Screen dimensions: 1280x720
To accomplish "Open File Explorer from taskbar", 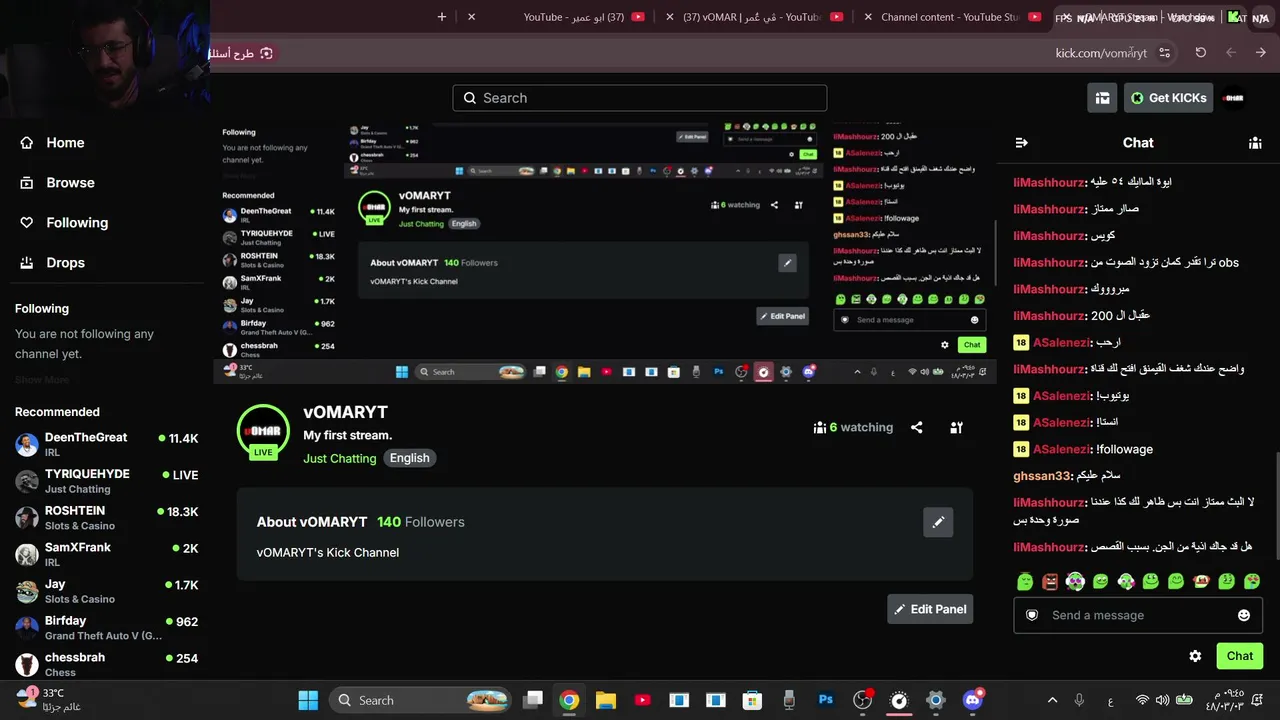I will pyautogui.click(x=606, y=700).
